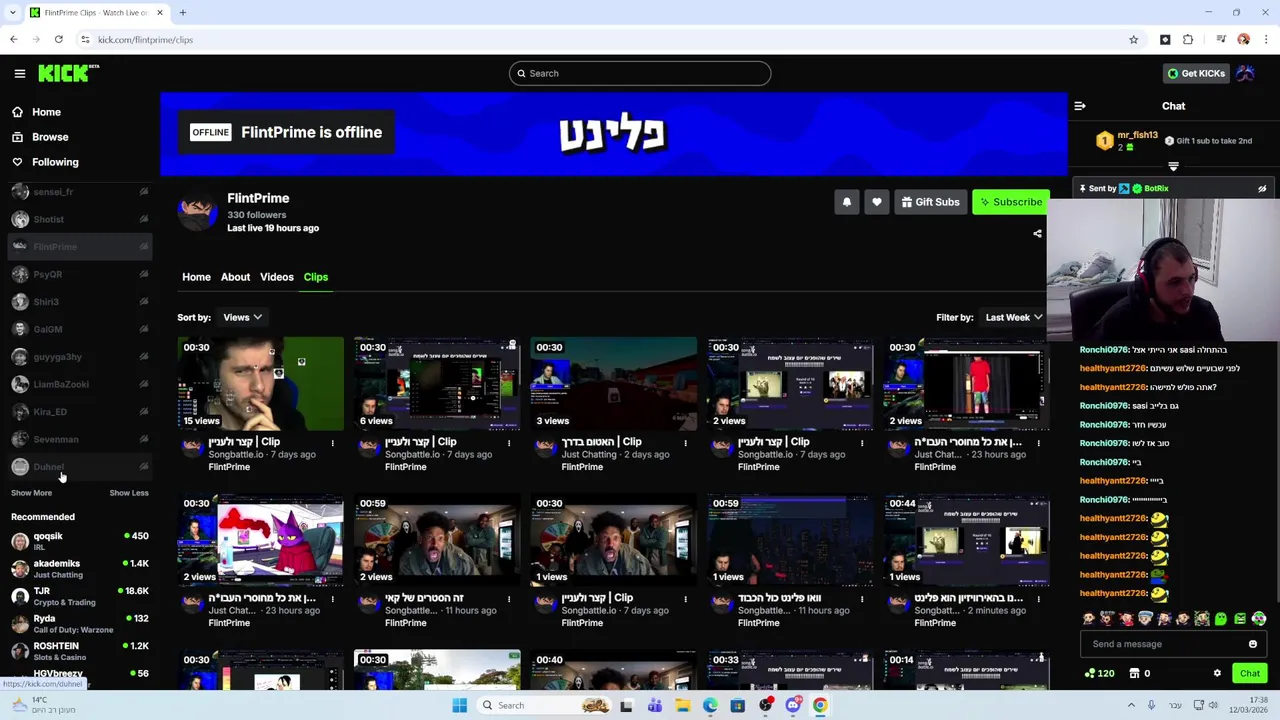Open options for the 15 views clip
Image resolution: width=1280 pixels, height=720 pixels.
point(333,442)
